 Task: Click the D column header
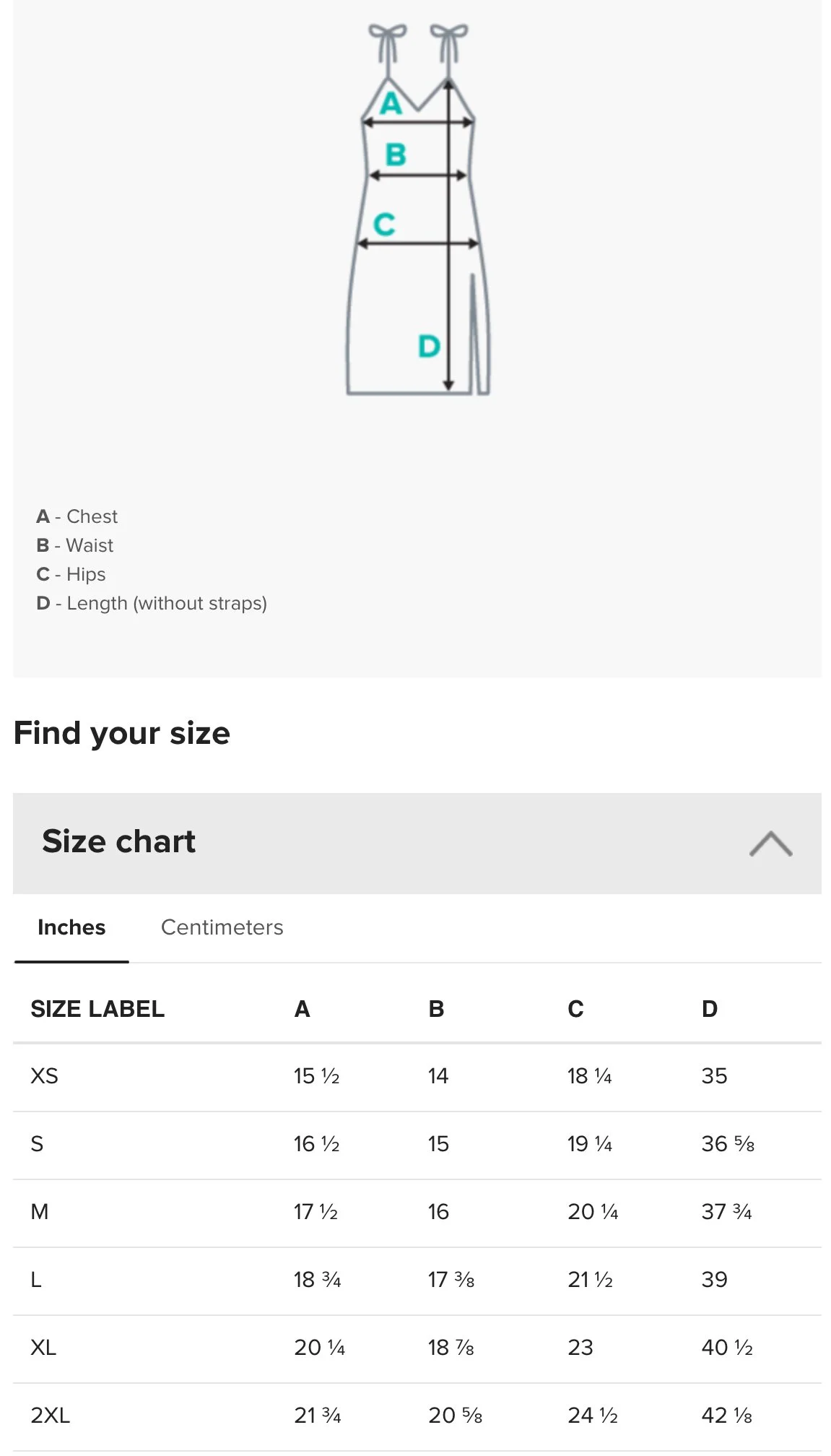(x=710, y=1008)
